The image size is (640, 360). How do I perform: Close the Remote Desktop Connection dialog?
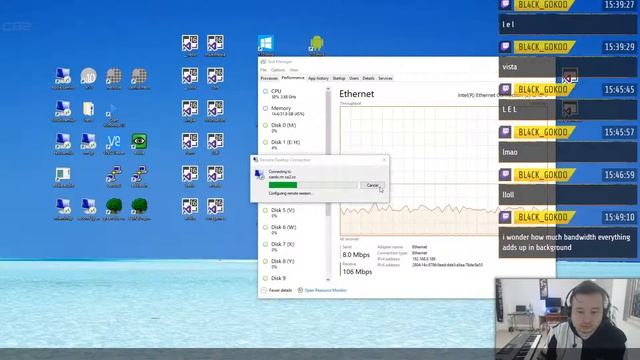coord(384,160)
